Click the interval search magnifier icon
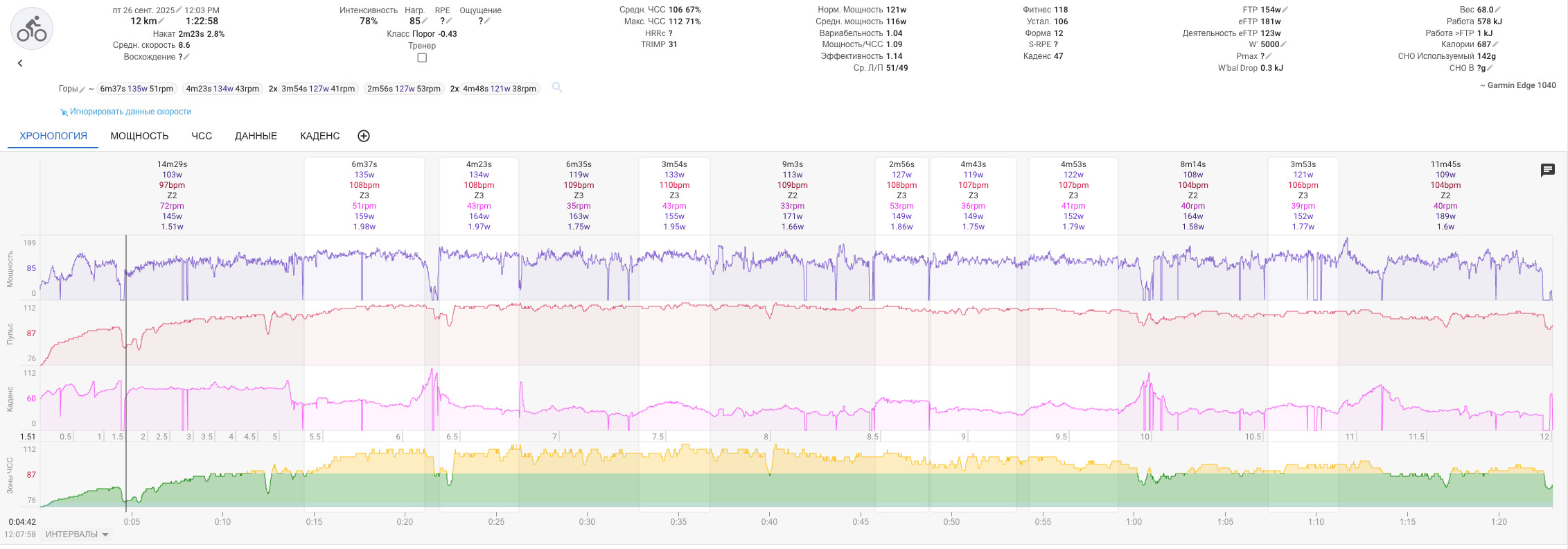 557,87
